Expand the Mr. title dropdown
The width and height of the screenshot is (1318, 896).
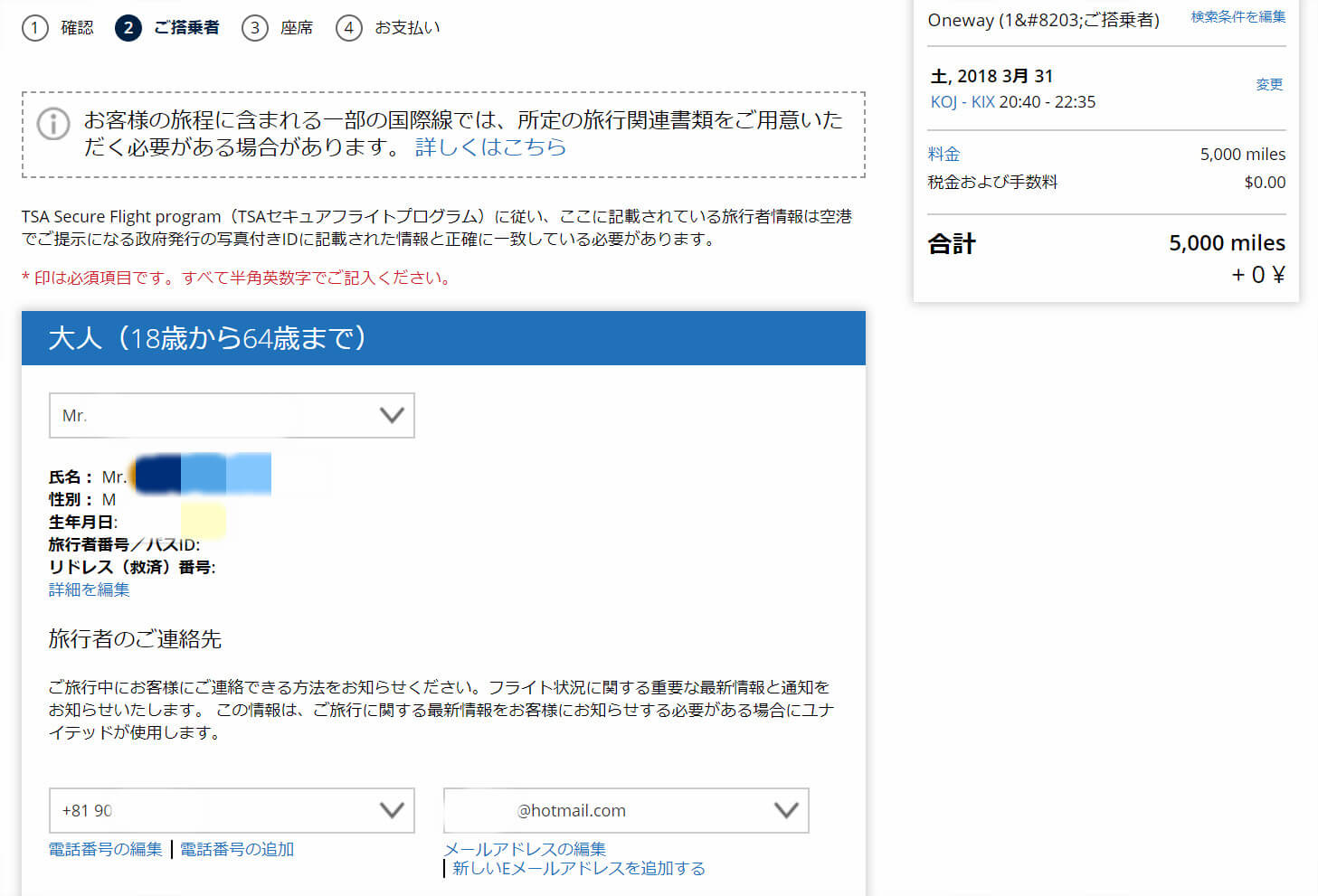pyautogui.click(x=232, y=415)
